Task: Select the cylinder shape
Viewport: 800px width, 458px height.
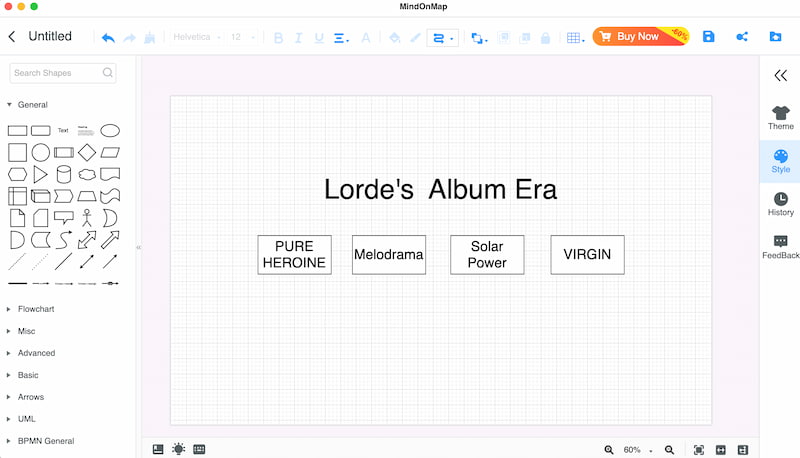Action: (64, 174)
